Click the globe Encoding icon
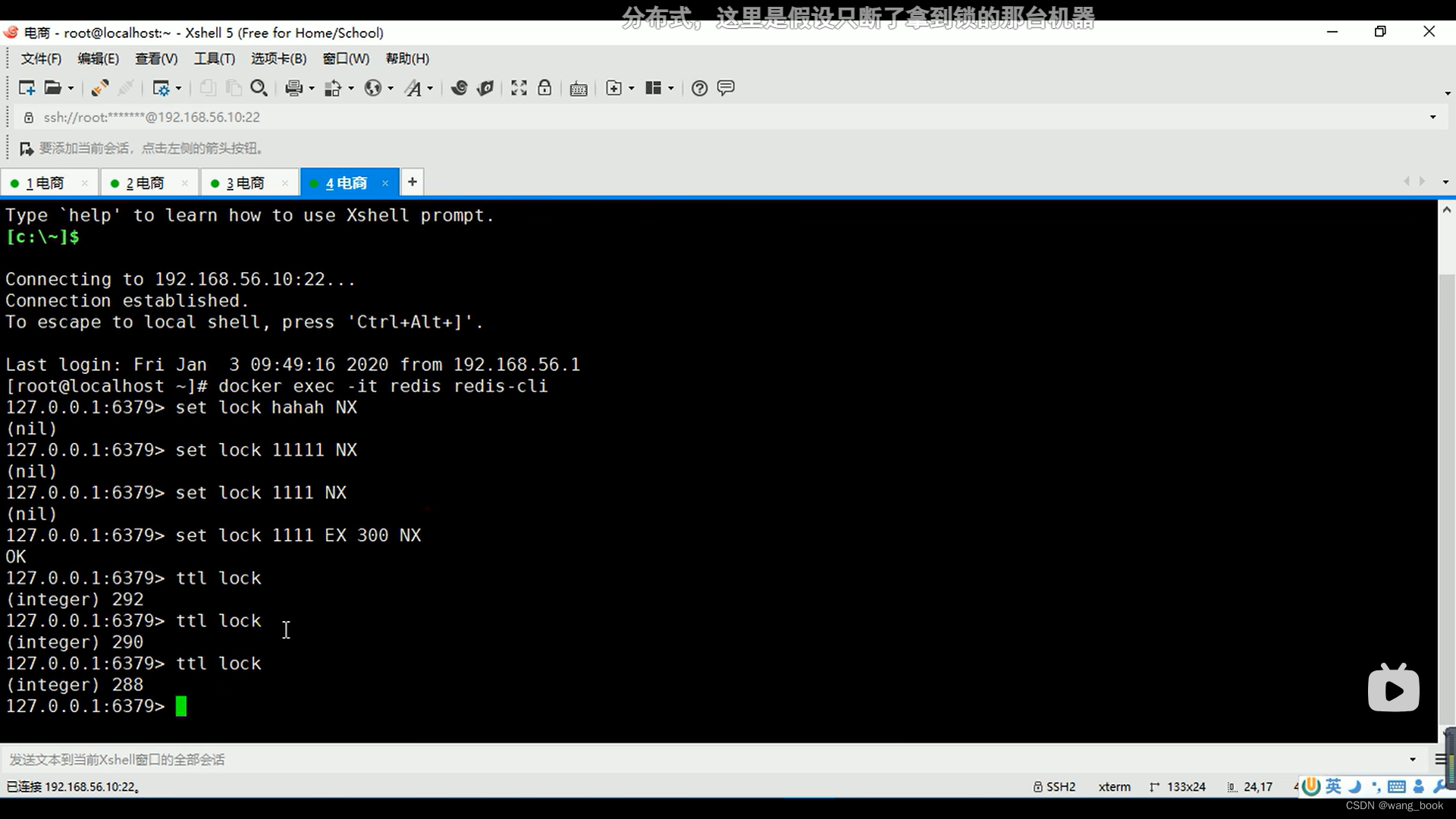1456x819 pixels. pos(372,88)
